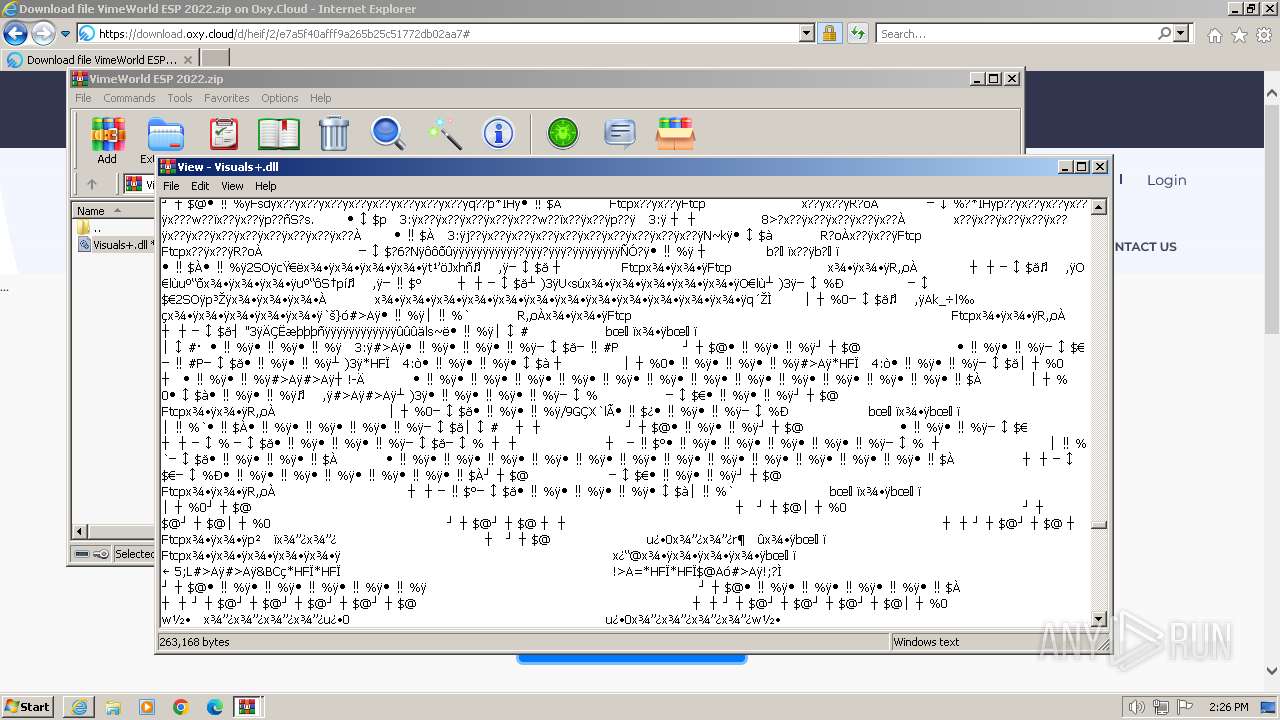
Task: Click the Test archive clipboard icon
Action: click(223, 134)
